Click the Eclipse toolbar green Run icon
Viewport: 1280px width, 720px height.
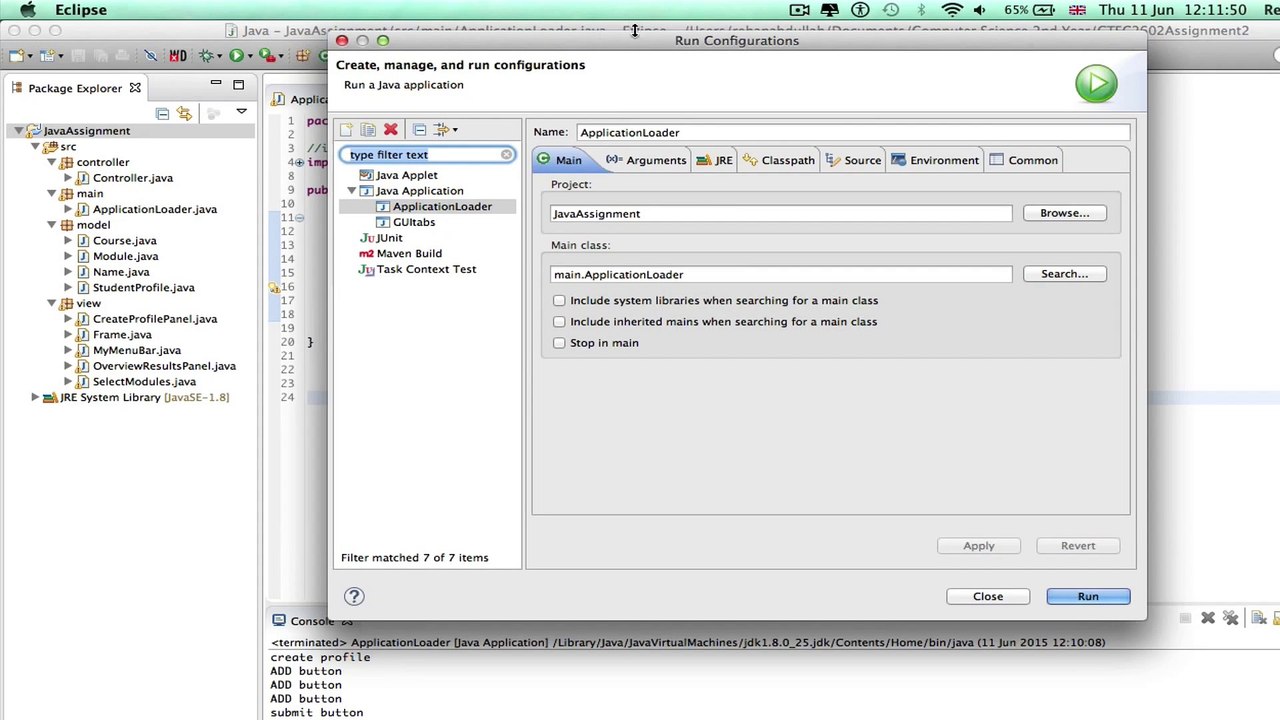pos(237,56)
